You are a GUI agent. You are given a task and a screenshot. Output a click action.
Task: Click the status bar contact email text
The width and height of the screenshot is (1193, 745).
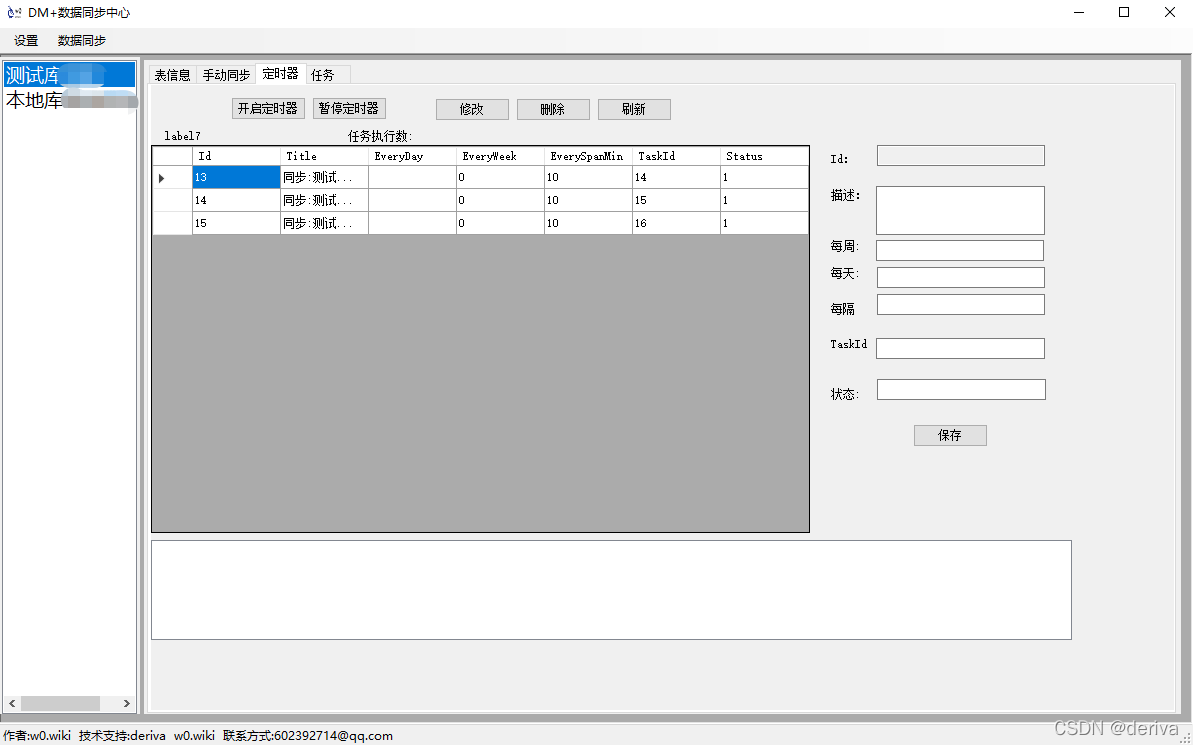coord(308,736)
